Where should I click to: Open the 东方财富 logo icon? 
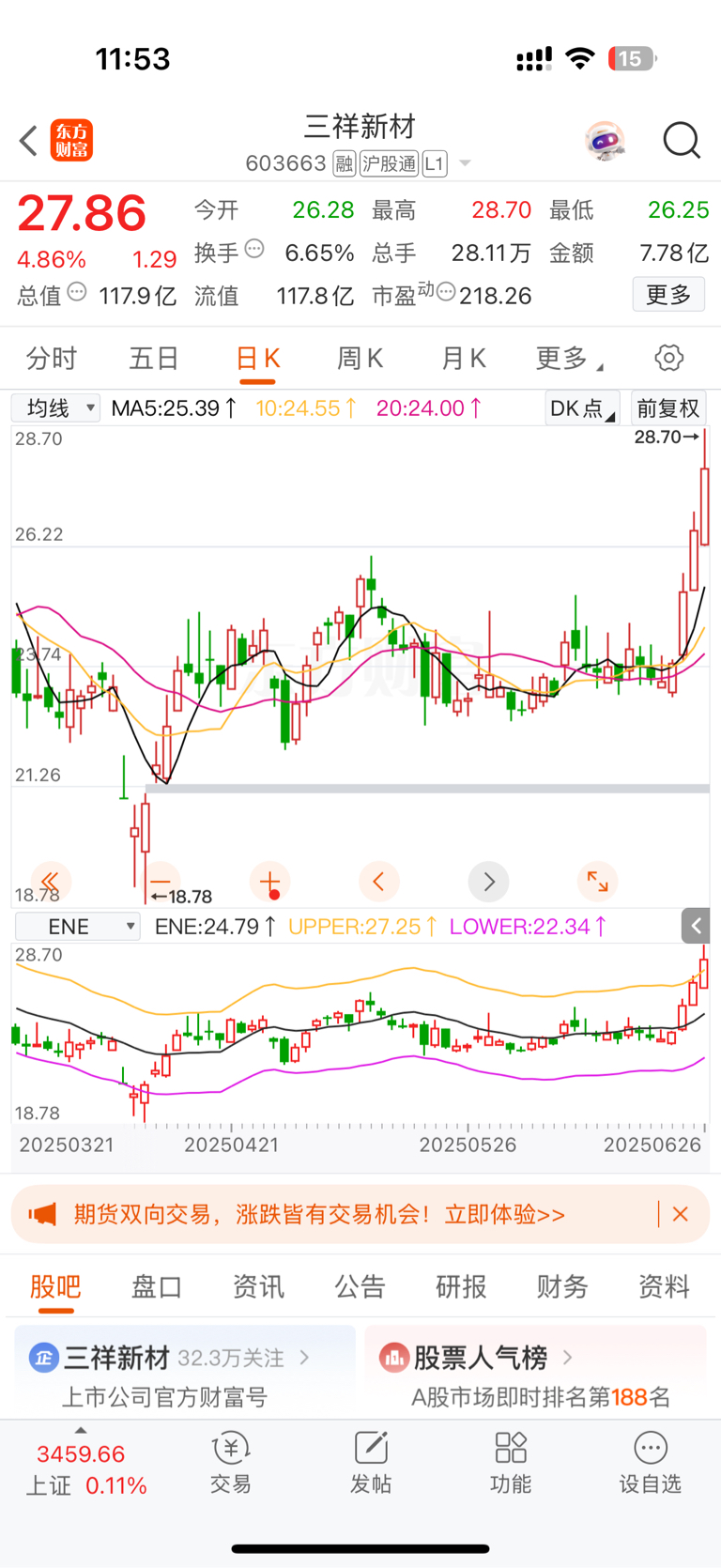[71, 141]
